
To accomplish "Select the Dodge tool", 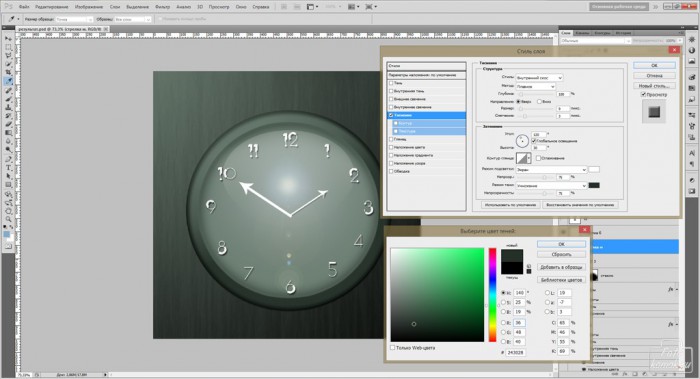I will click(x=8, y=150).
